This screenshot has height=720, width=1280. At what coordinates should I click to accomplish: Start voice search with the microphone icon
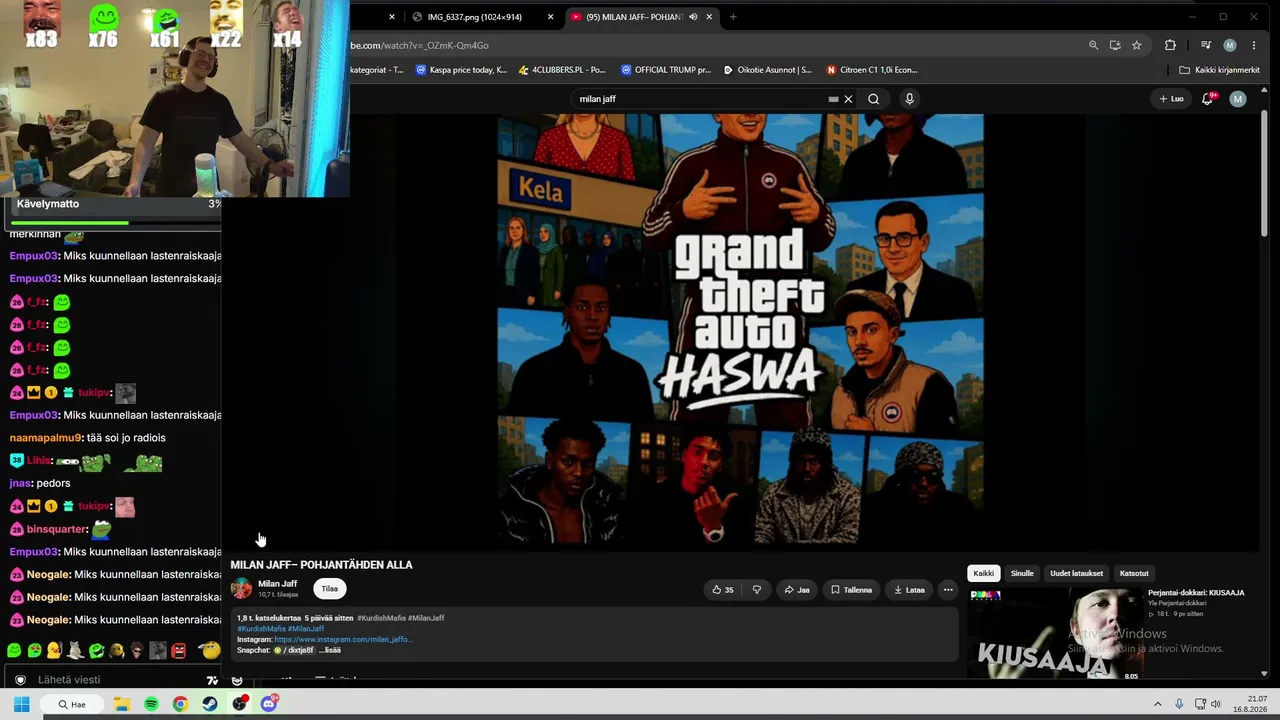(909, 99)
